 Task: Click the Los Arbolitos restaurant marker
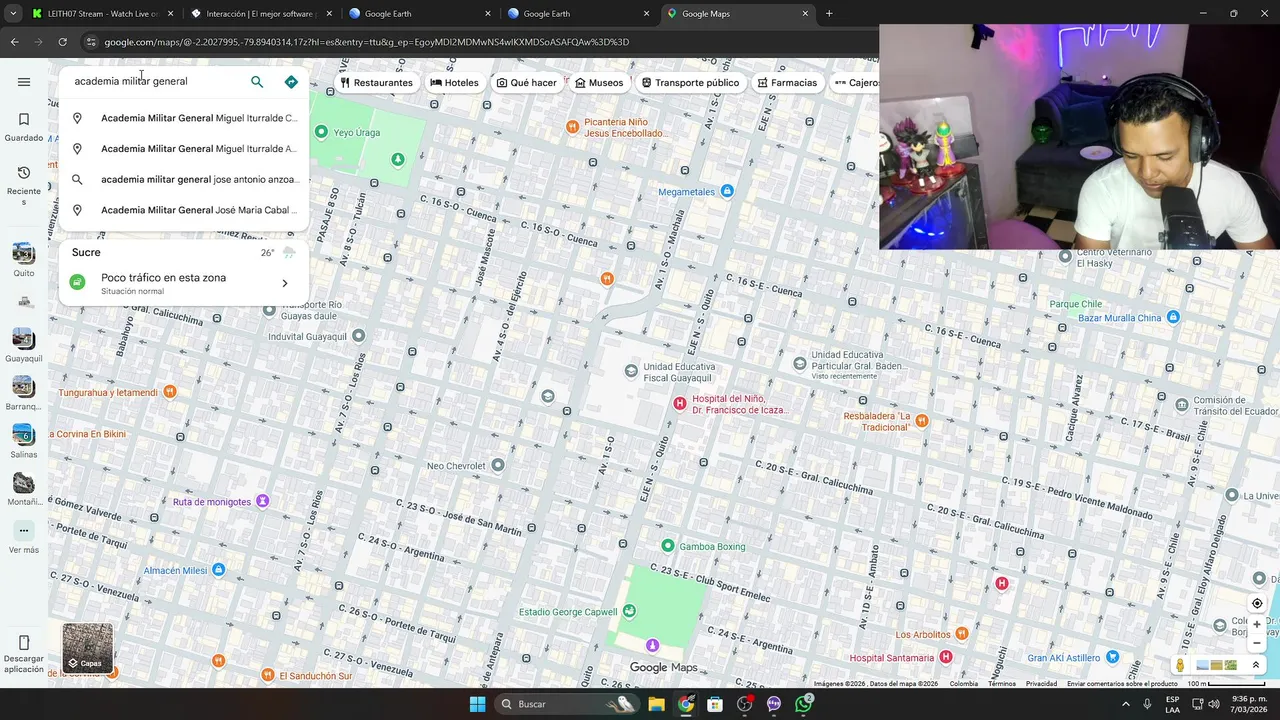pos(962,633)
